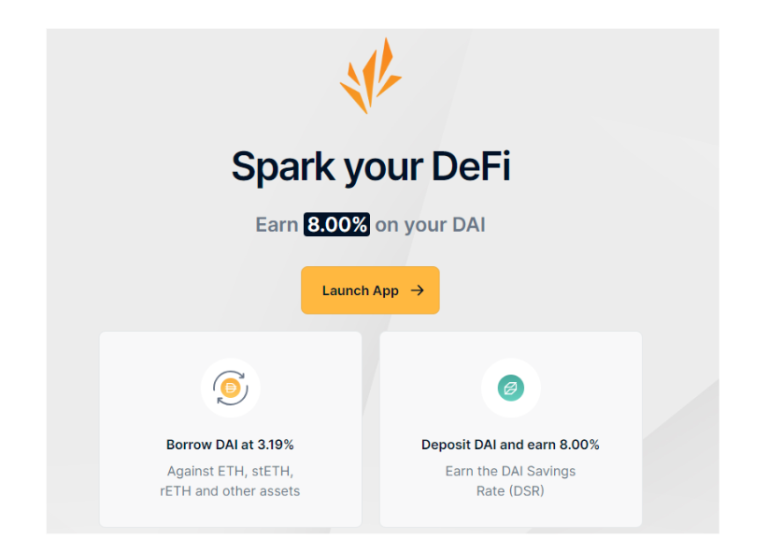This screenshot has height=553, width=768.
Task: Click the Spark your DeFi heading
Action: pos(370,166)
